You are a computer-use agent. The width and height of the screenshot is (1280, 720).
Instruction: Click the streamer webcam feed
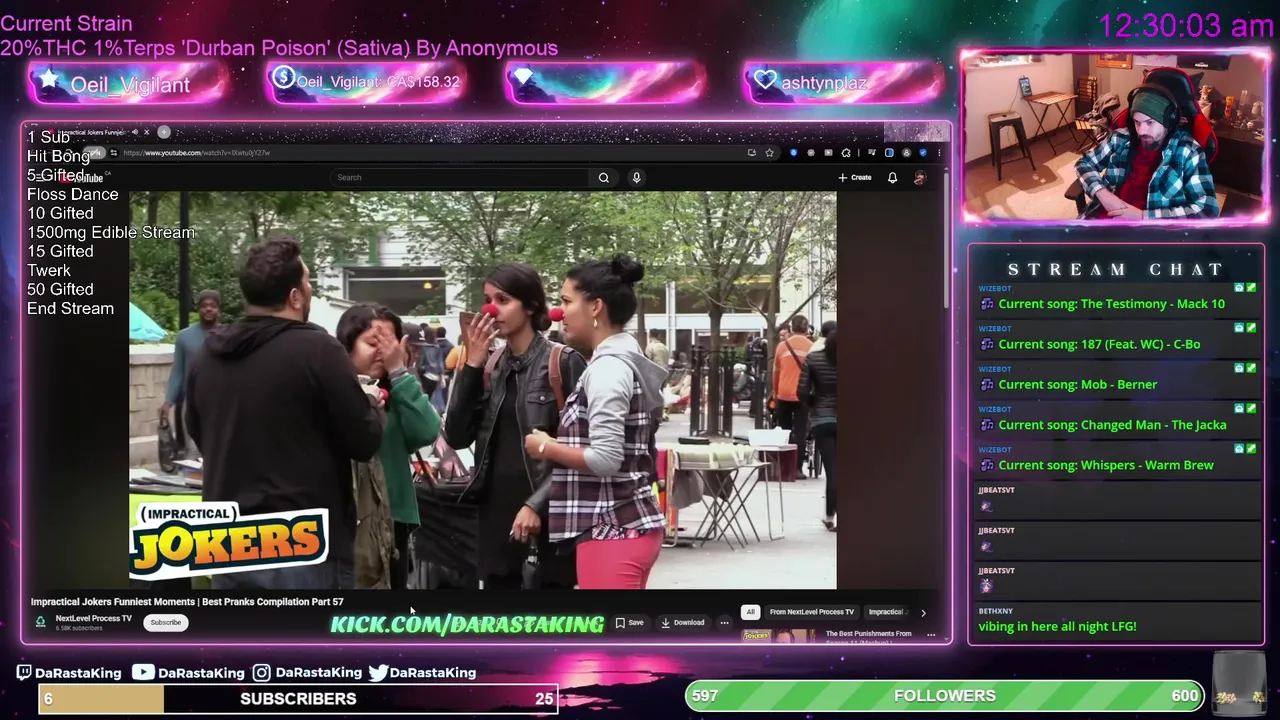1115,136
